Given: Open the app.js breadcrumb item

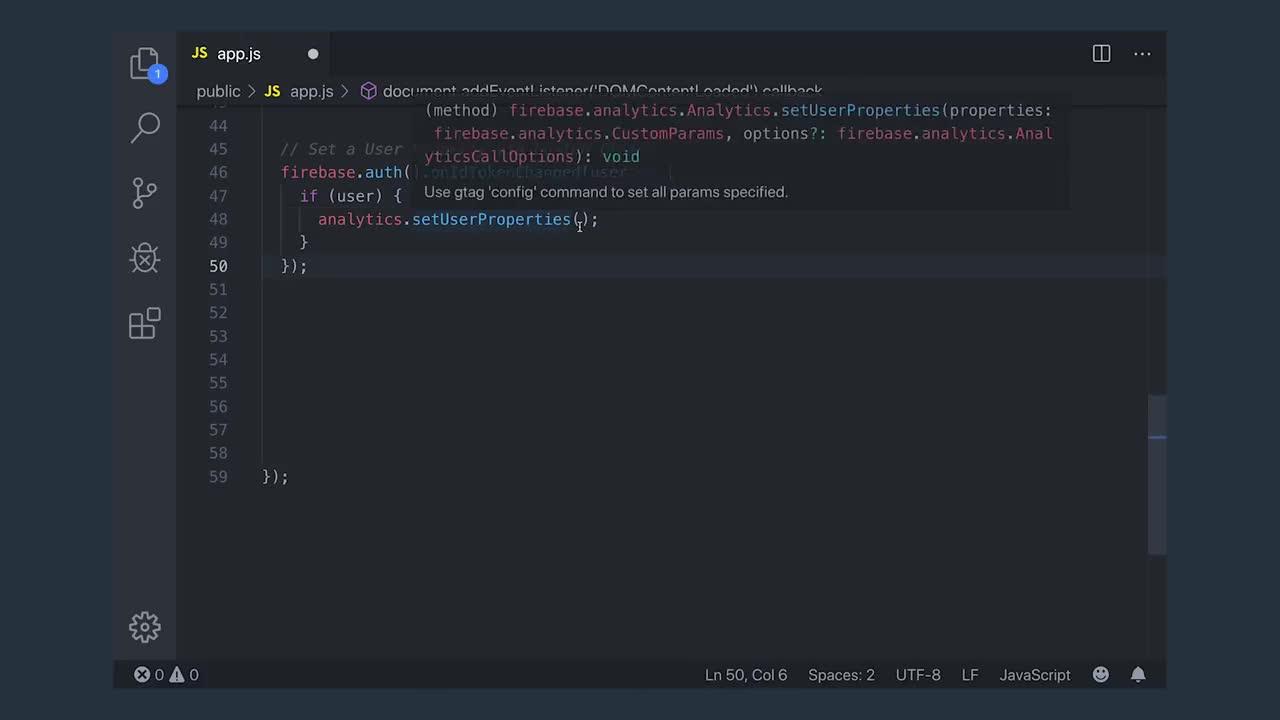Looking at the screenshot, I should click(311, 91).
